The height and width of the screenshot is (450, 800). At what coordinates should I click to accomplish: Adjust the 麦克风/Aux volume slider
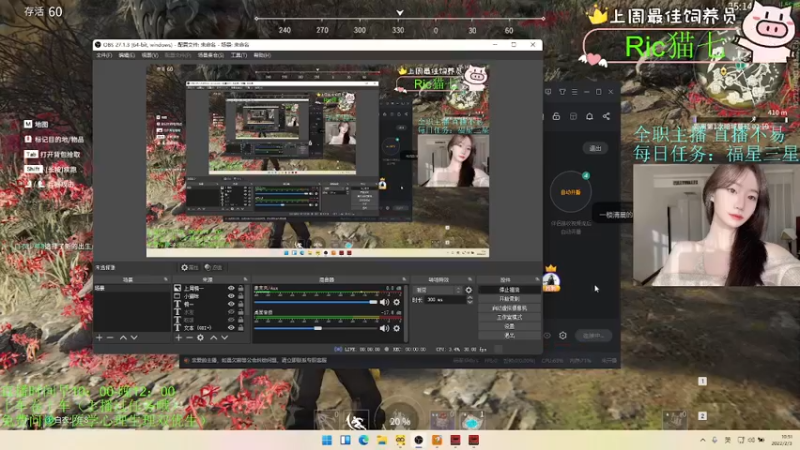316,302
